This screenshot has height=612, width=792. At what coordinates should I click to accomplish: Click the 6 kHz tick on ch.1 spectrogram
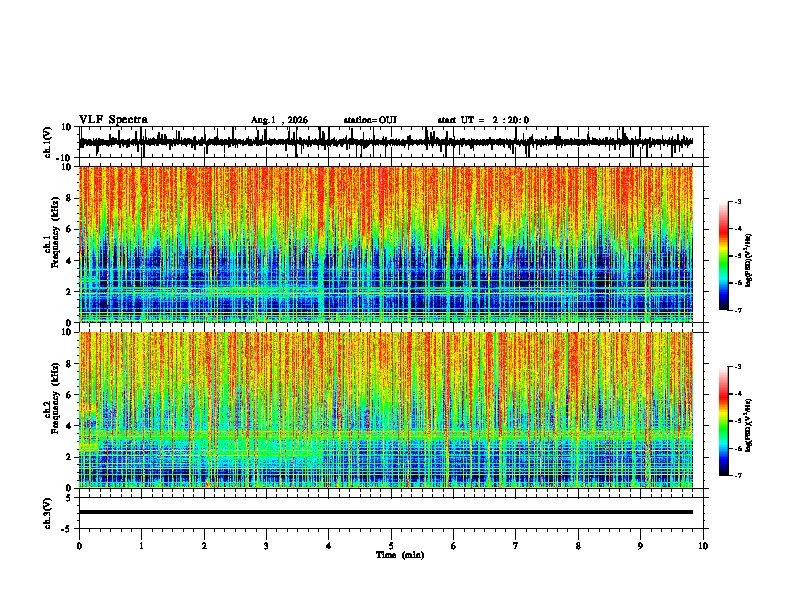coord(69,229)
